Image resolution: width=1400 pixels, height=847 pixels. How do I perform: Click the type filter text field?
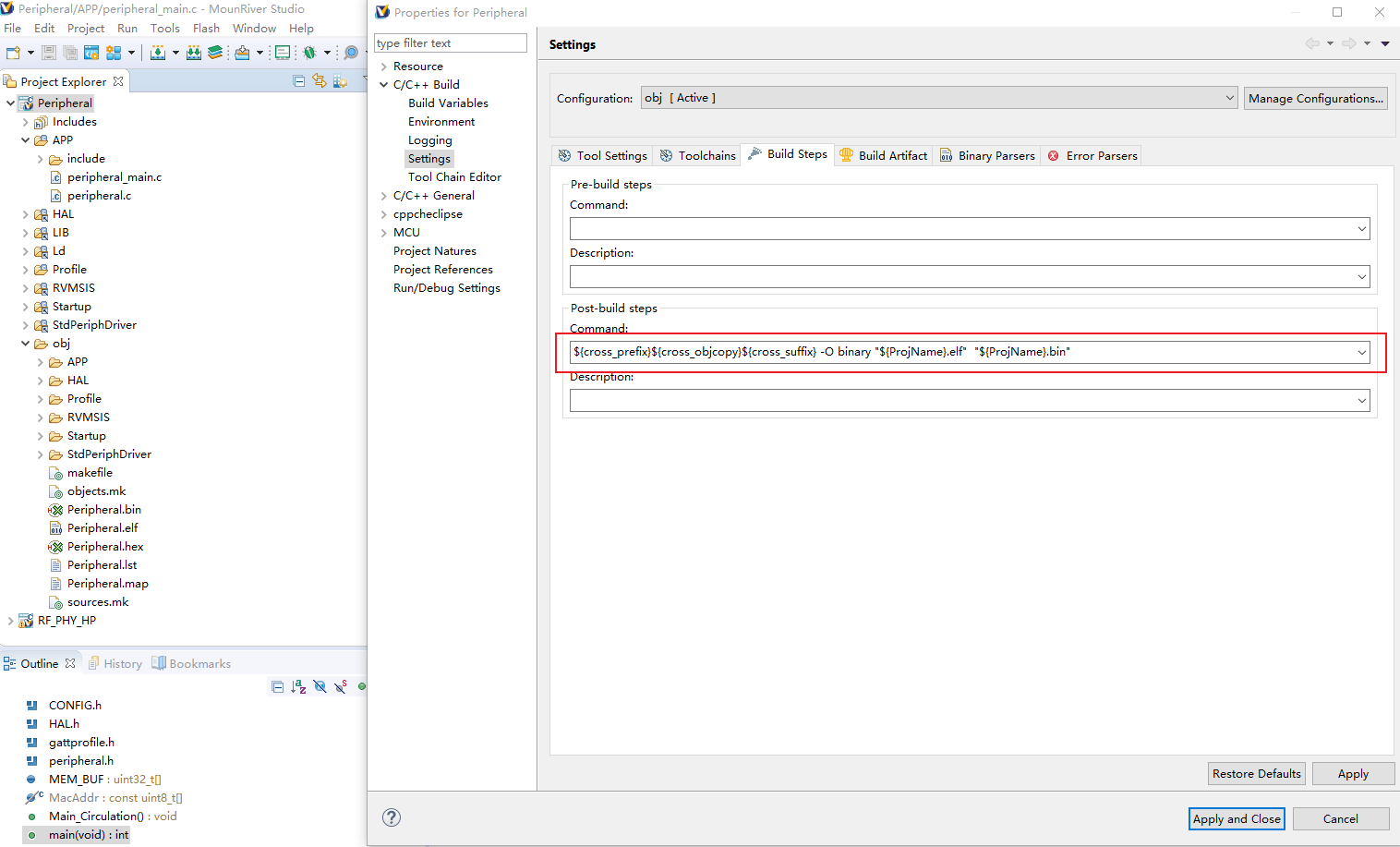450,43
